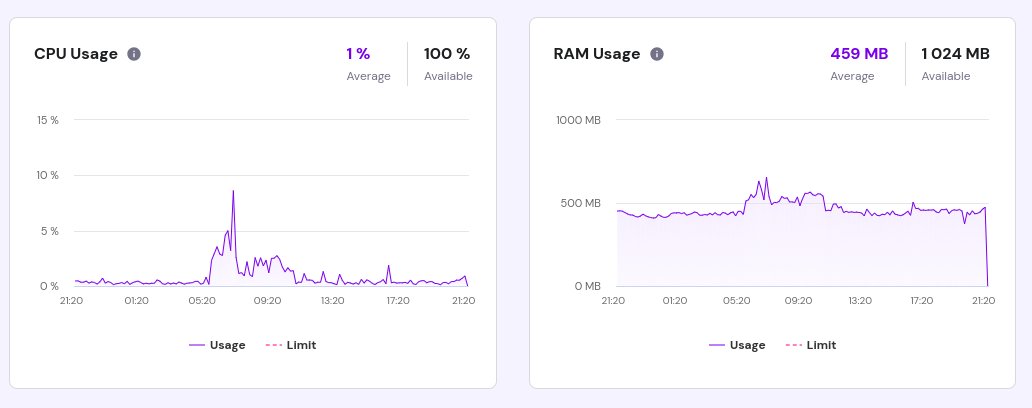Click the 1 % CPU average value
Image resolution: width=1032 pixels, height=408 pixels.
358,53
